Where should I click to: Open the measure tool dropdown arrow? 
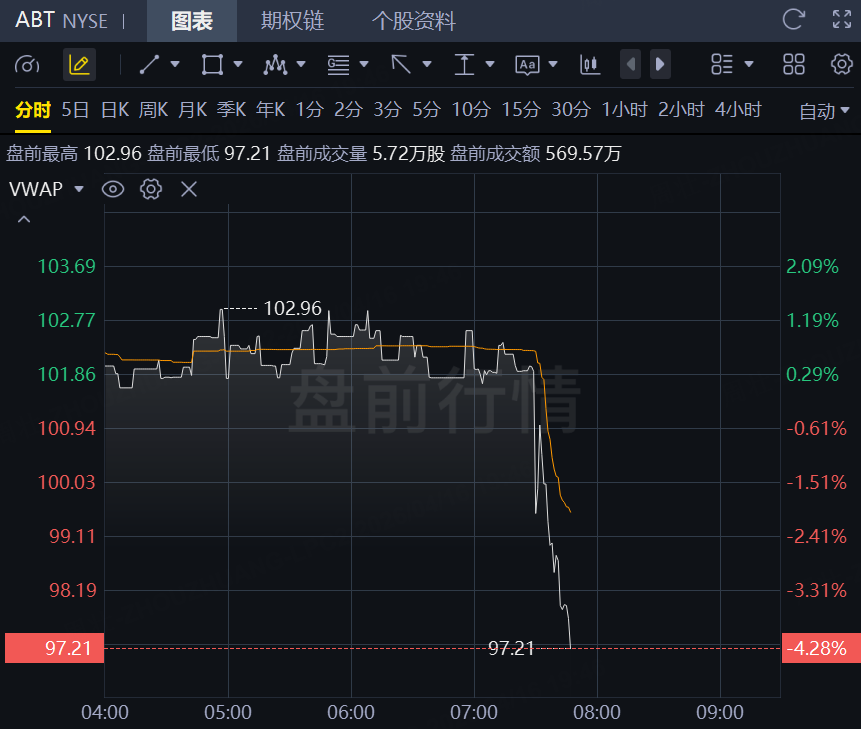[490, 64]
